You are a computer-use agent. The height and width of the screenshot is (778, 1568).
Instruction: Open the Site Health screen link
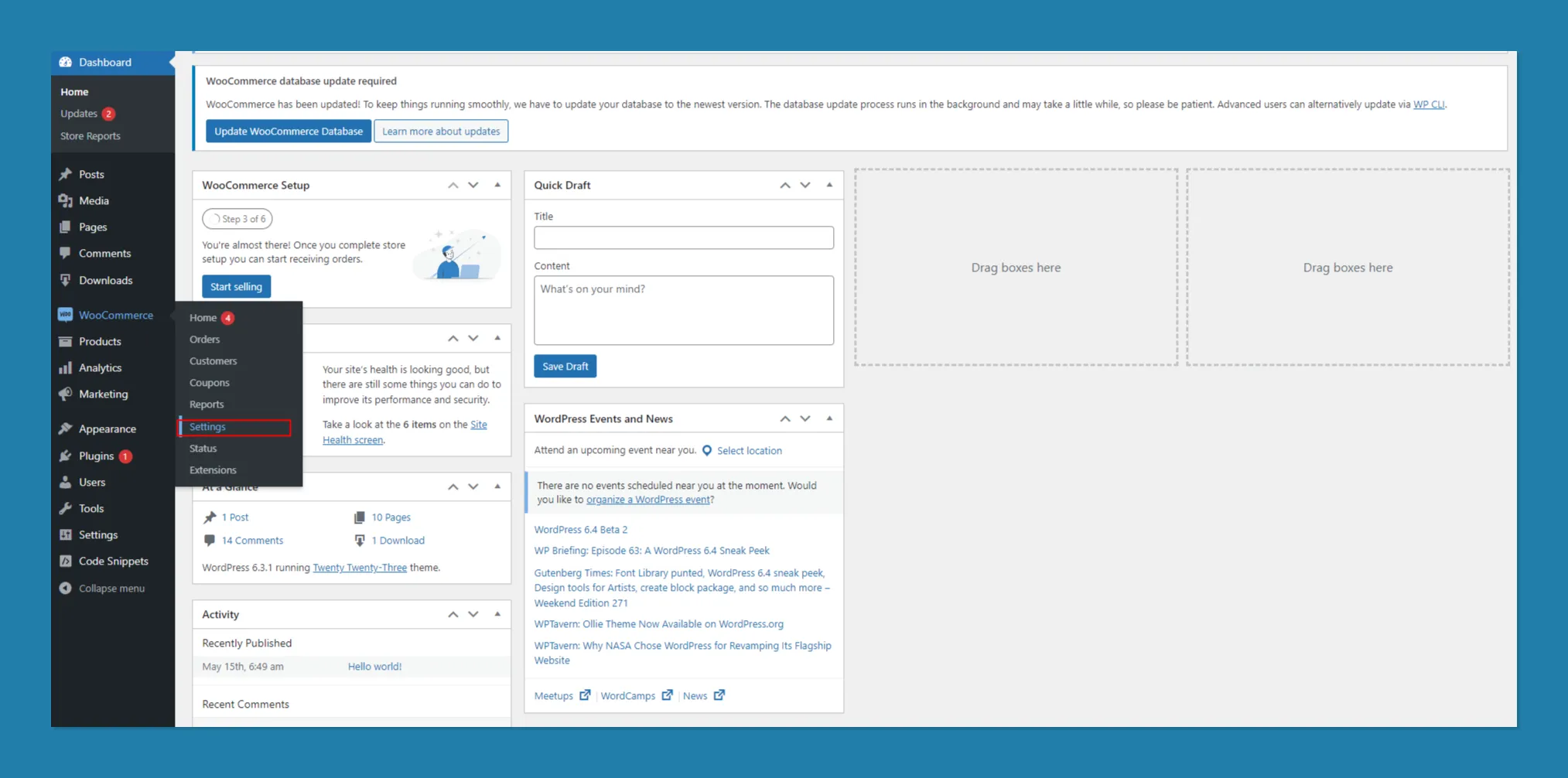tap(405, 432)
